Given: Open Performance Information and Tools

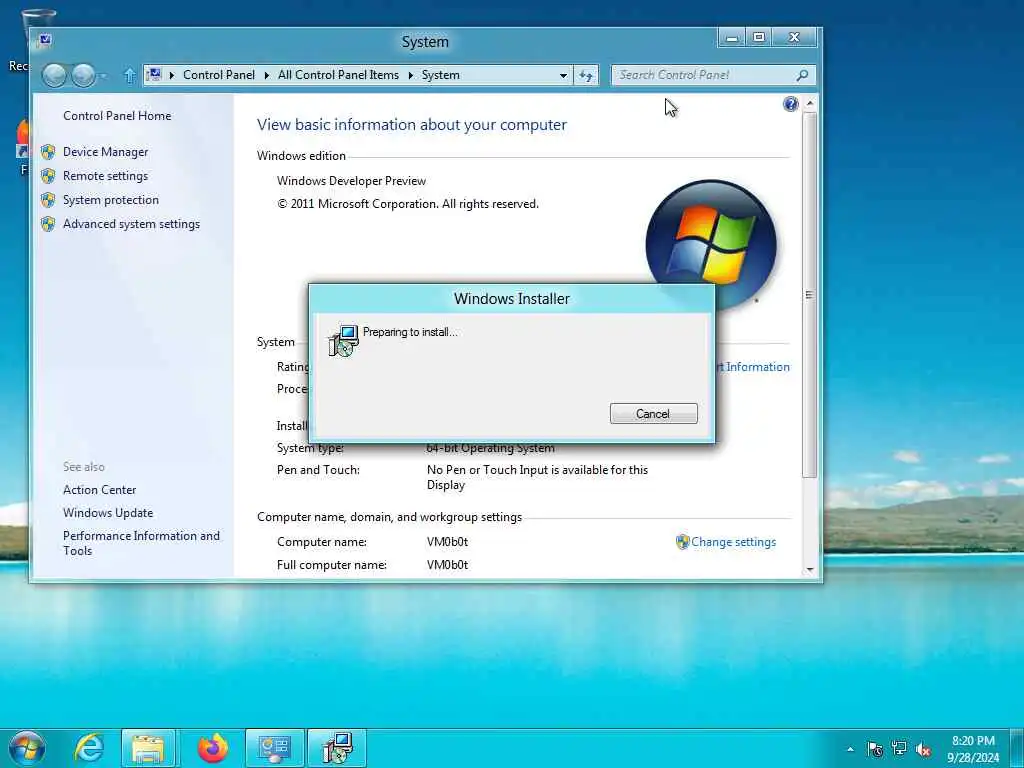Looking at the screenshot, I should (141, 543).
